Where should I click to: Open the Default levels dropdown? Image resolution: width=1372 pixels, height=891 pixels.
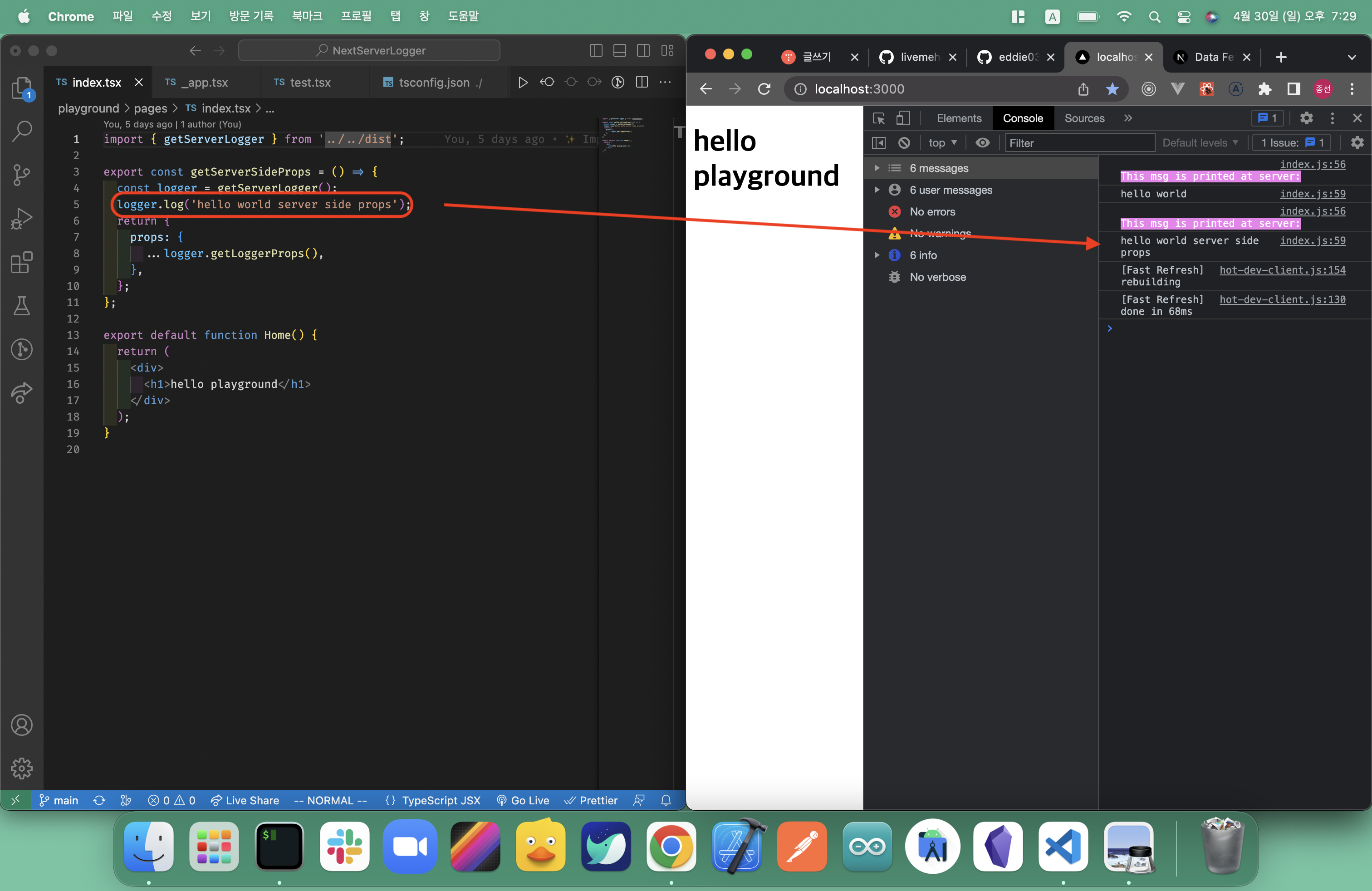pos(1199,143)
